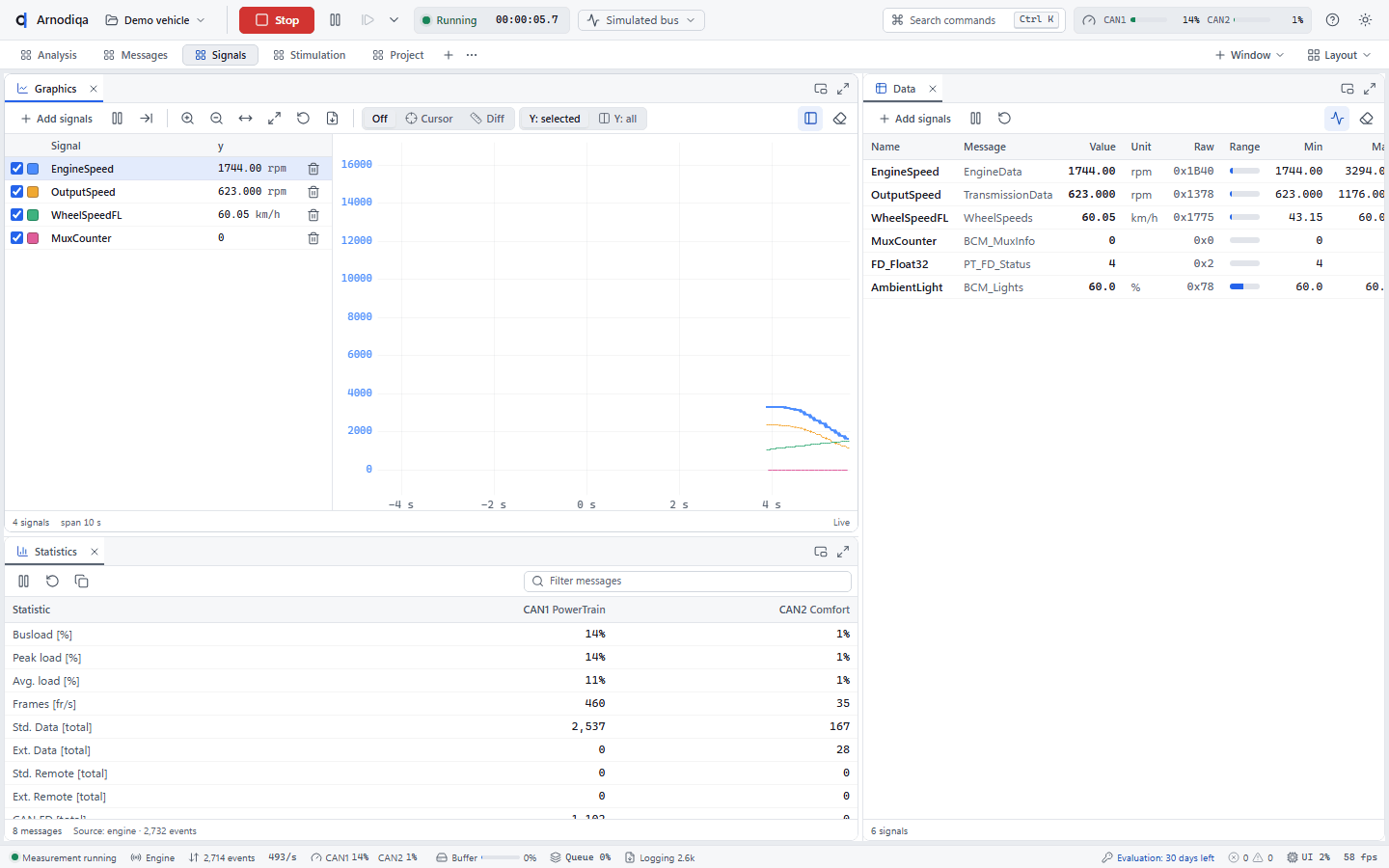1389x868 pixels.
Task: Pause the Data panel updates
Action: coord(975,119)
